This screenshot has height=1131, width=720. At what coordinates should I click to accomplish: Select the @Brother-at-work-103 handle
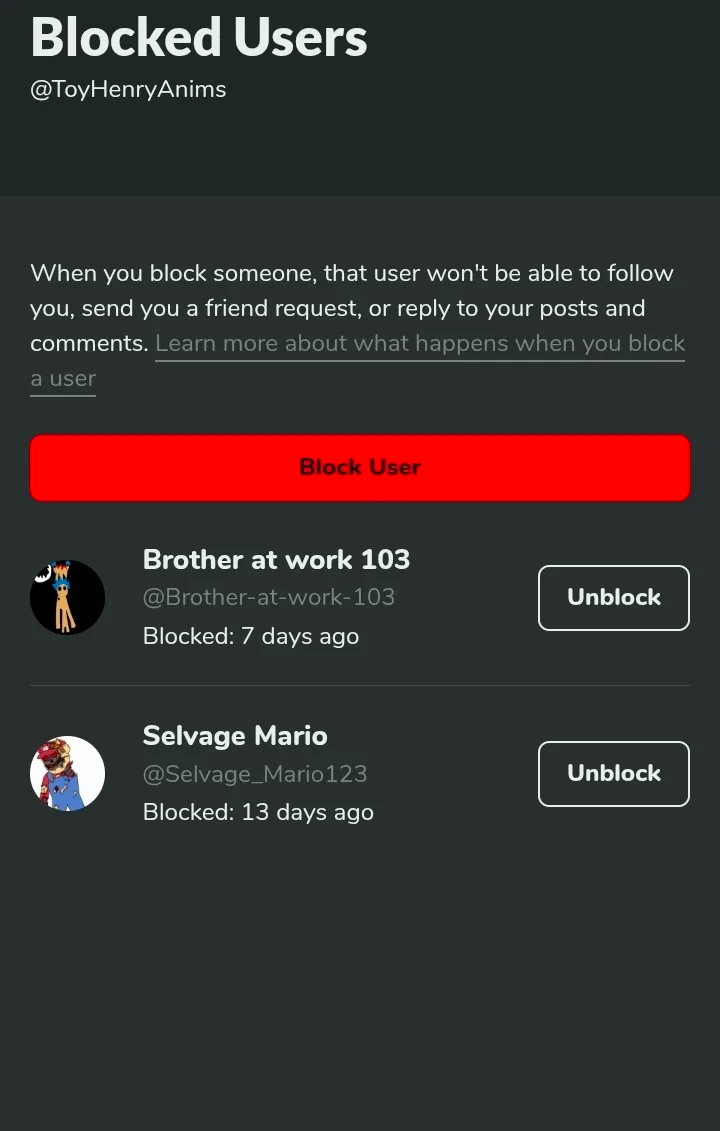pos(268,597)
